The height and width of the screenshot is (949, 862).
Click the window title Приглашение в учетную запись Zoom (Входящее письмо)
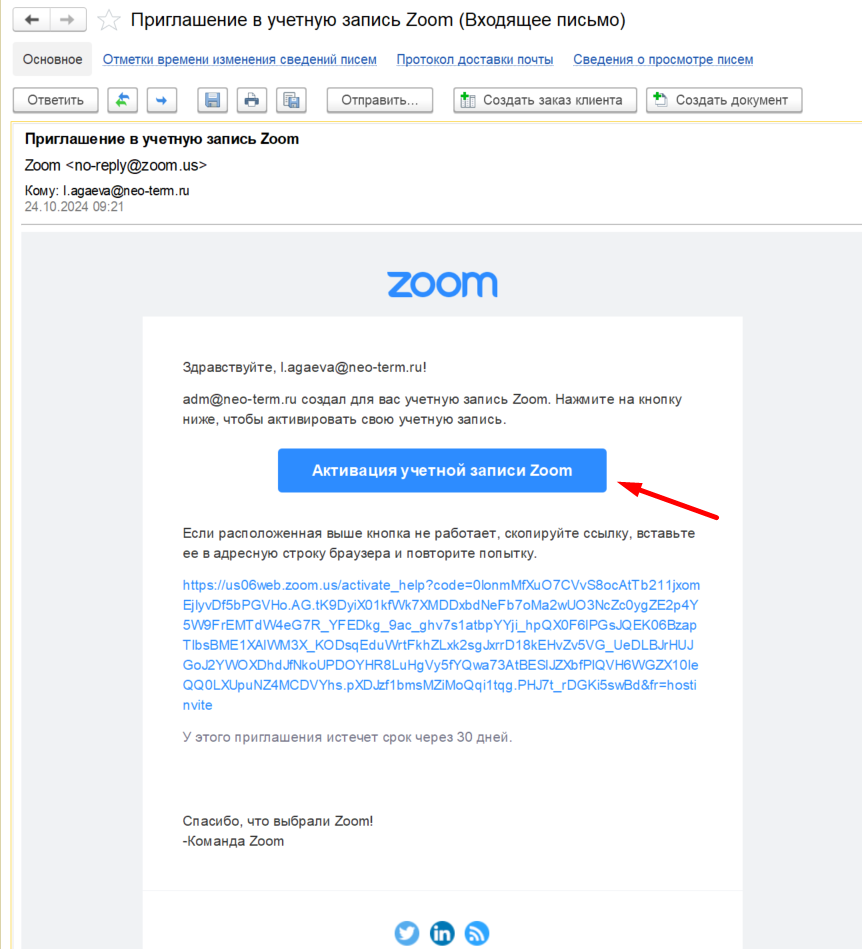click(378, 20)
